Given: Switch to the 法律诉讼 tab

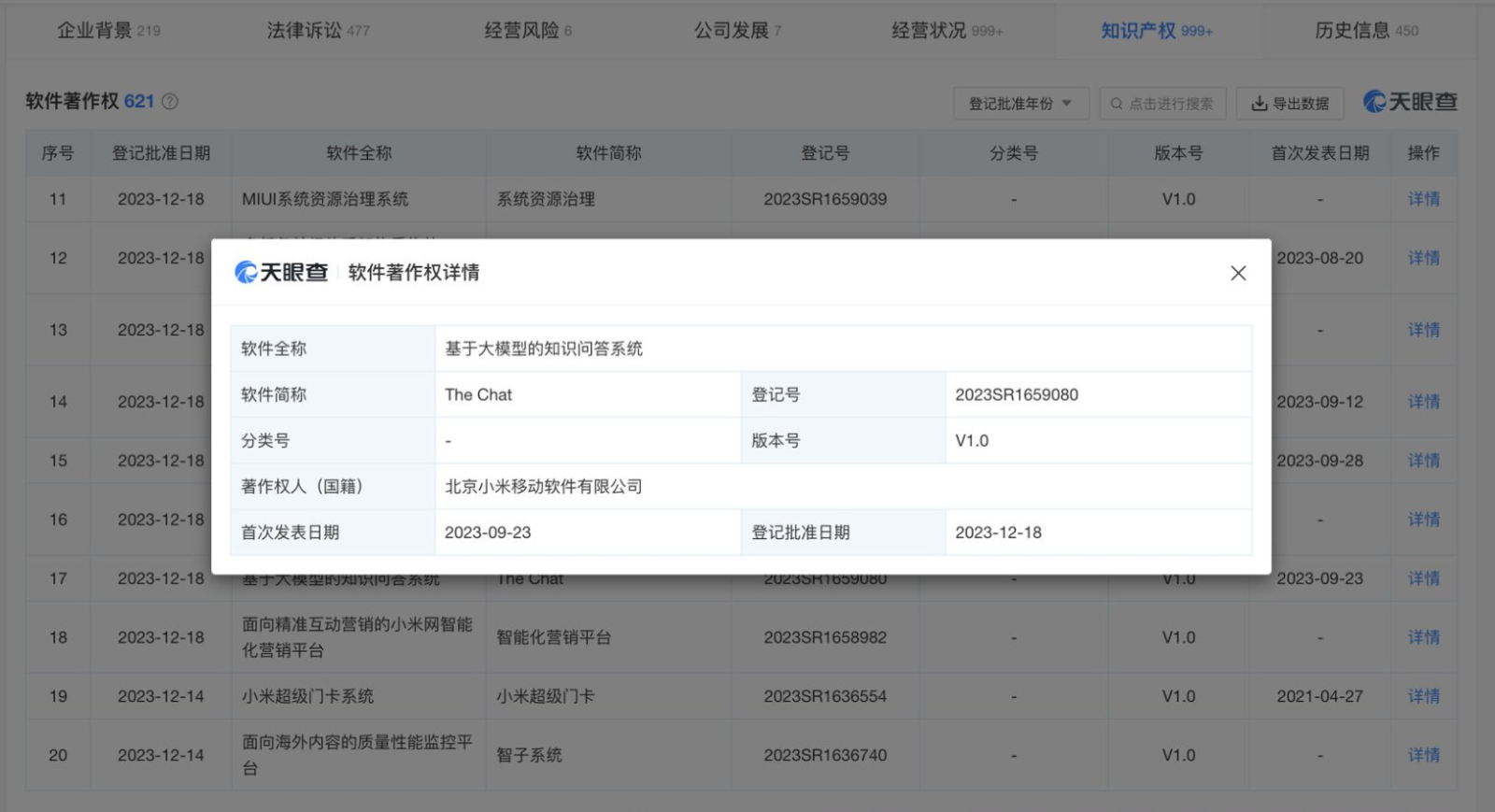Looking at the screenshot, I should coord(319,31).
